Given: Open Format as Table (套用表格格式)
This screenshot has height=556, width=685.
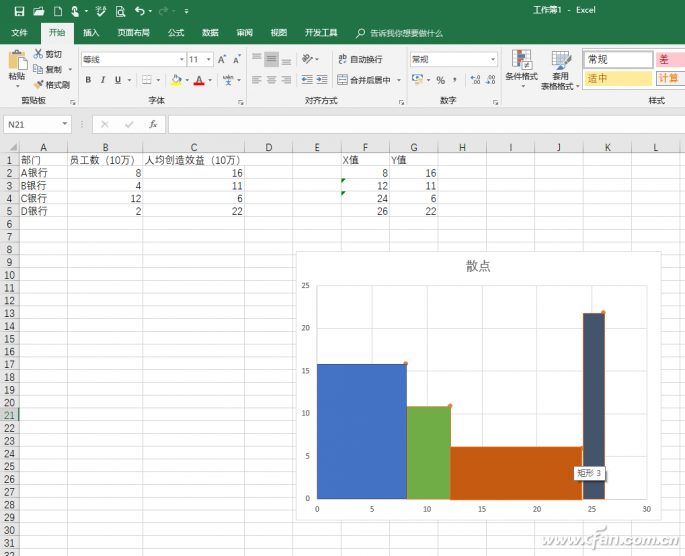Looking at the screenshot, I should (x=560, y=70).
